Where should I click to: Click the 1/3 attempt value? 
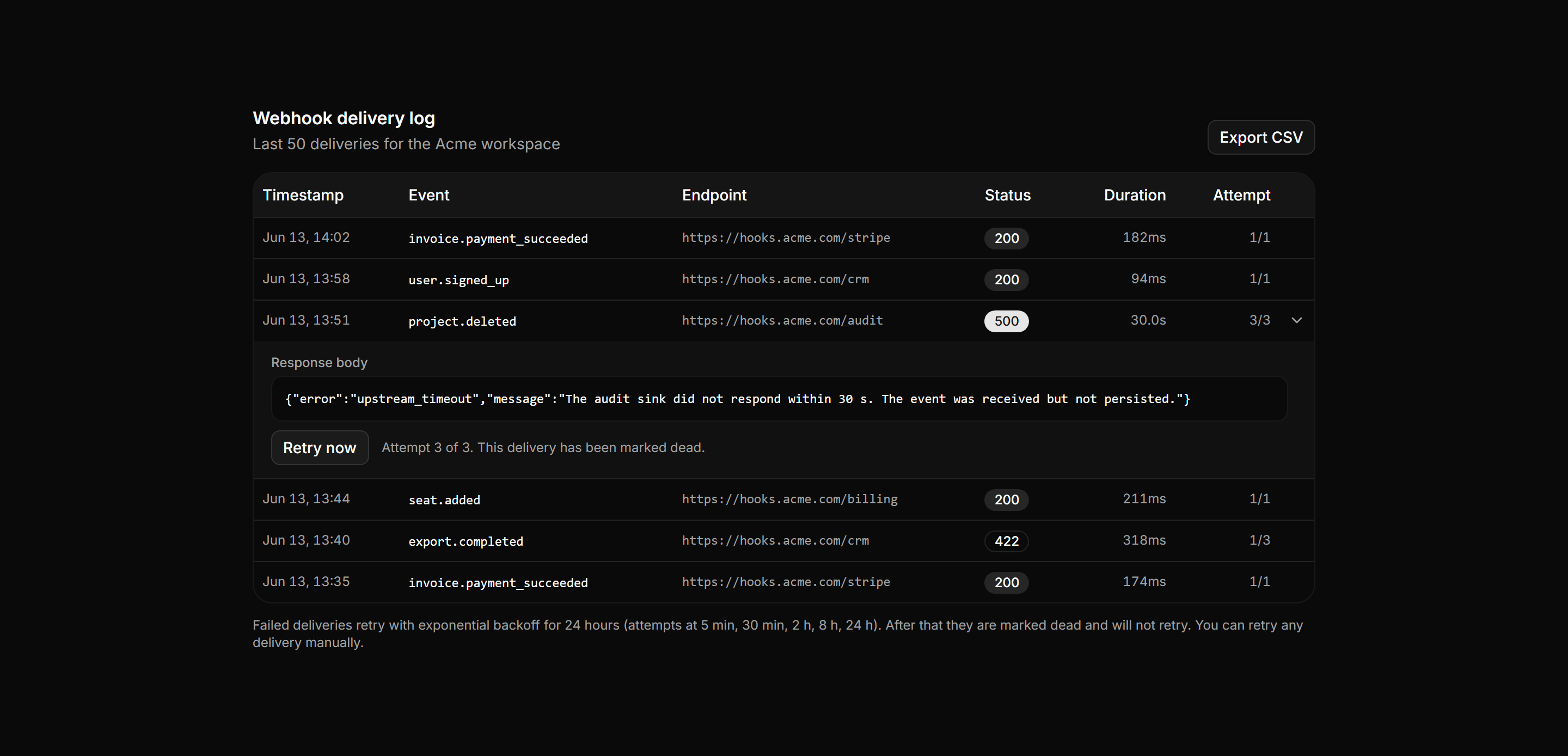1259,540
